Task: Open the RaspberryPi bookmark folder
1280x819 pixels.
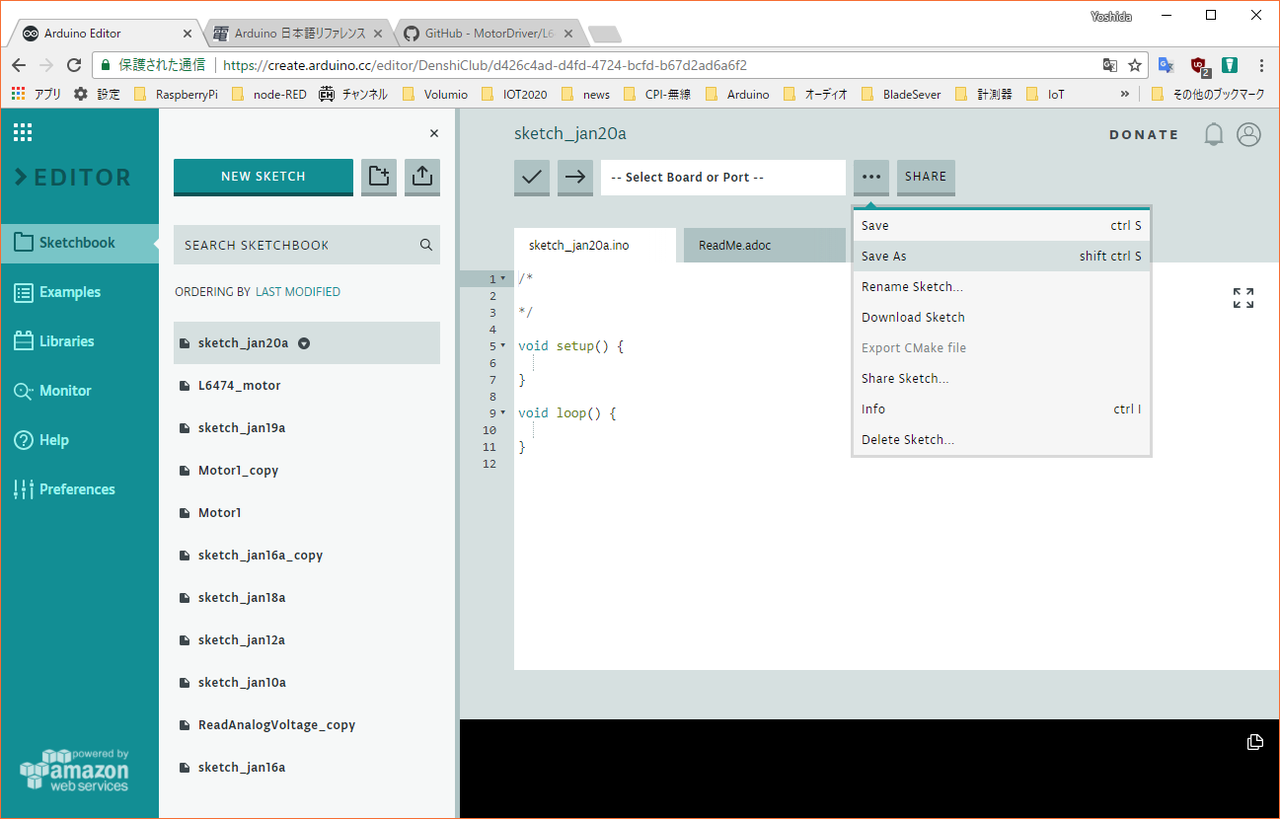Action: (x=176, y=94)
